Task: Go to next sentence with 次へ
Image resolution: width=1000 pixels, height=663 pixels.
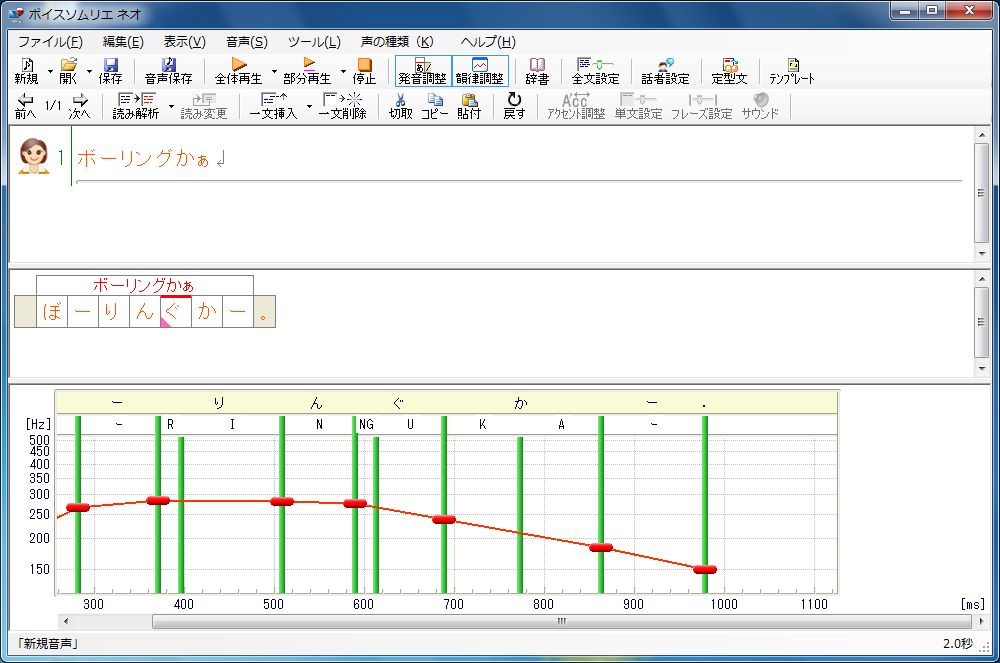Action: (80, 106)
